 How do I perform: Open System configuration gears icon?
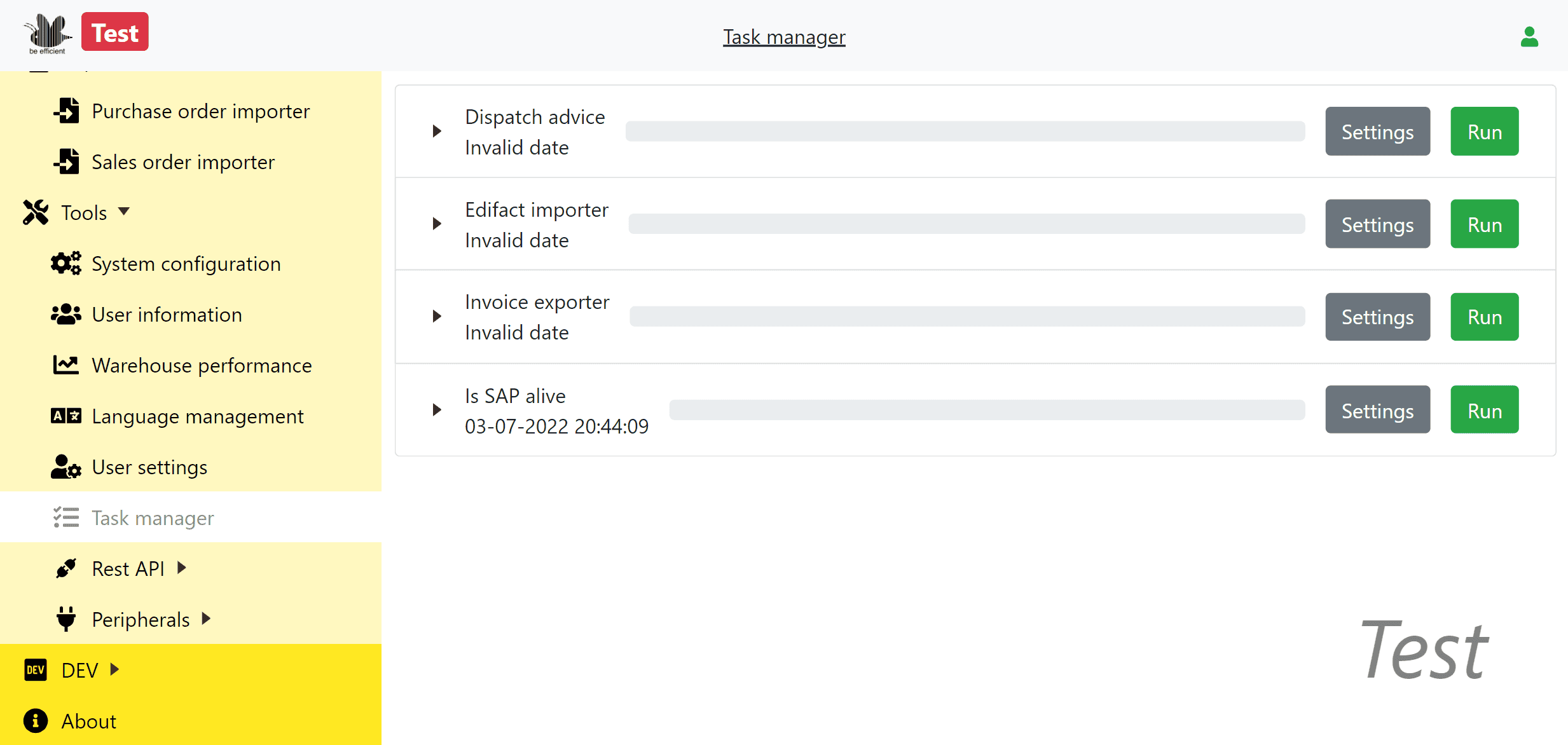tap(66, 263)
